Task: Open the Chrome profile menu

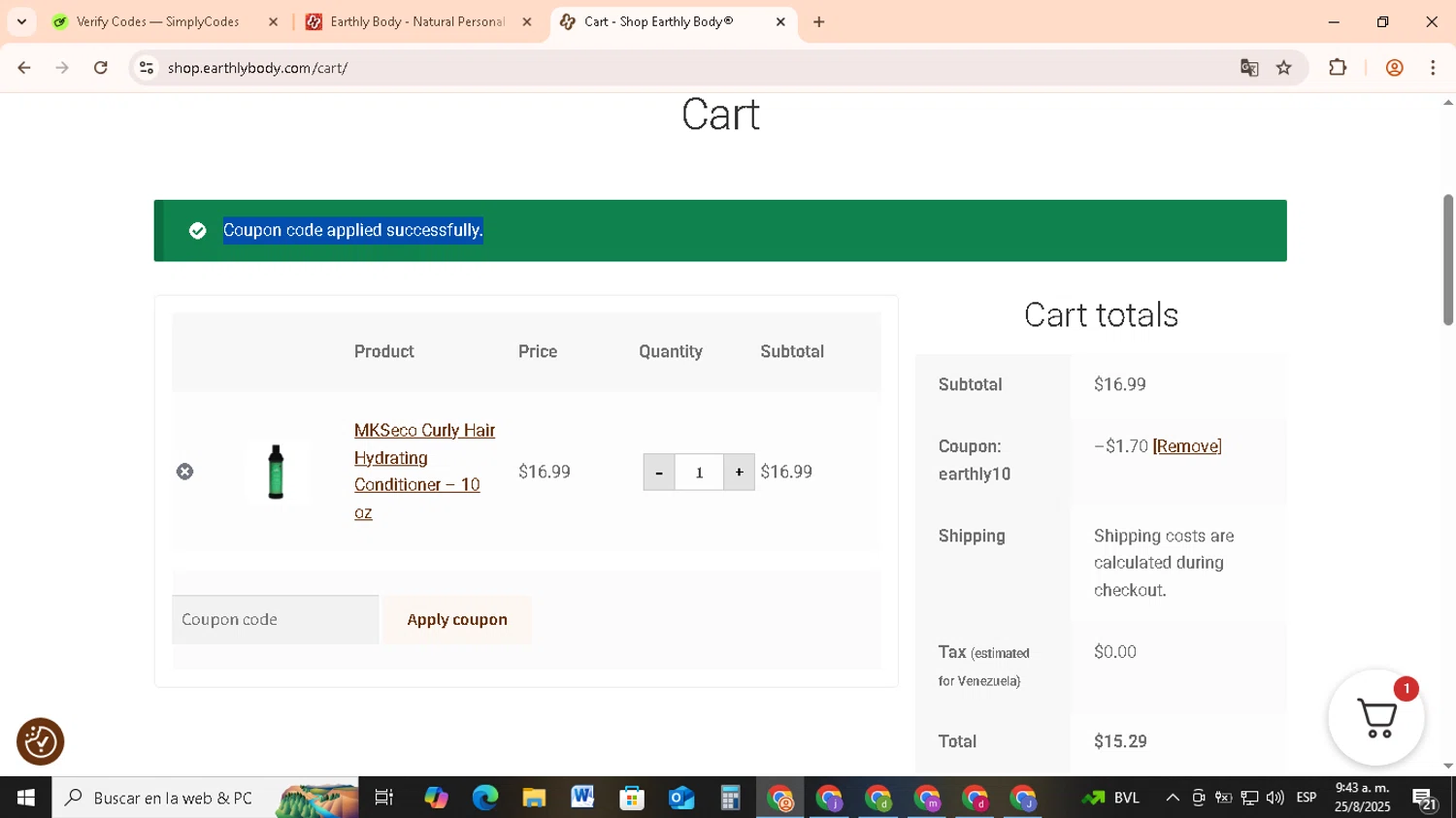Action: (1395, 68)
